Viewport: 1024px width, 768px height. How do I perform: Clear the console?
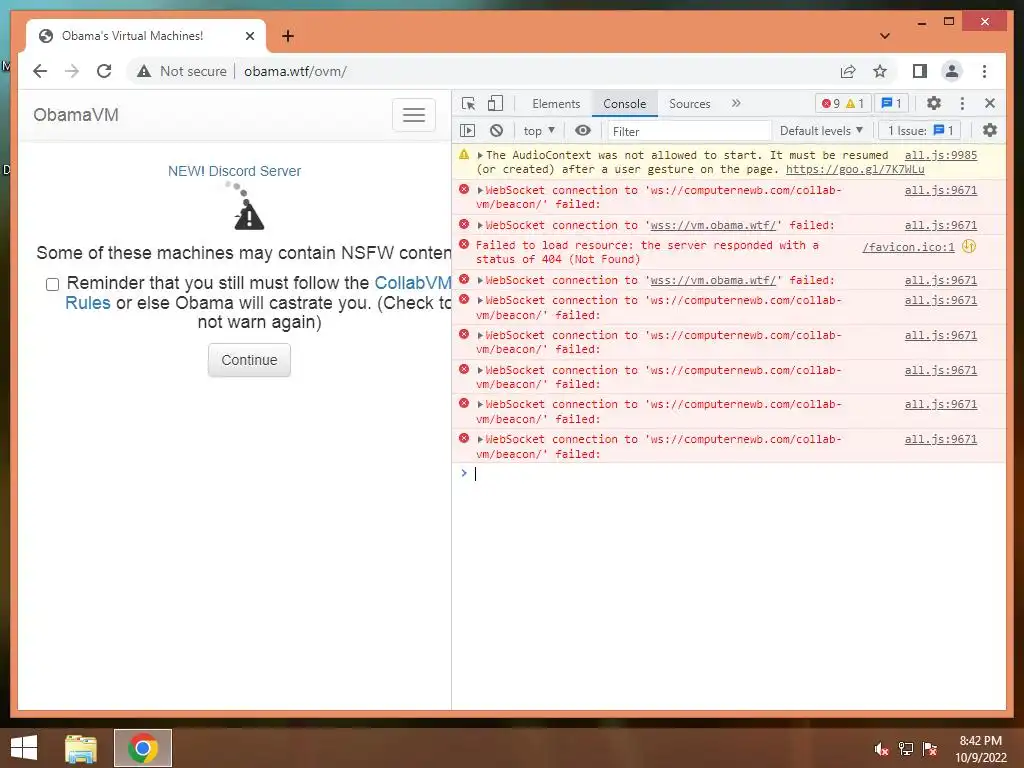496,131
